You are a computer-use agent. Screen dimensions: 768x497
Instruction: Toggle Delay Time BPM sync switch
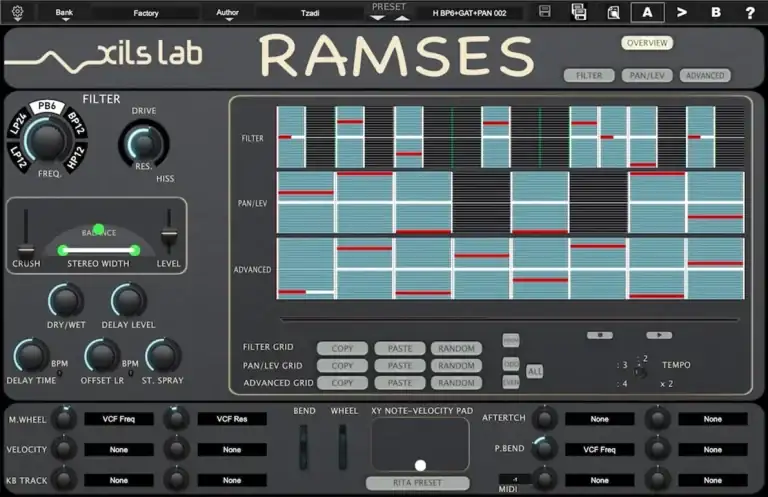[x=59, y=374]
